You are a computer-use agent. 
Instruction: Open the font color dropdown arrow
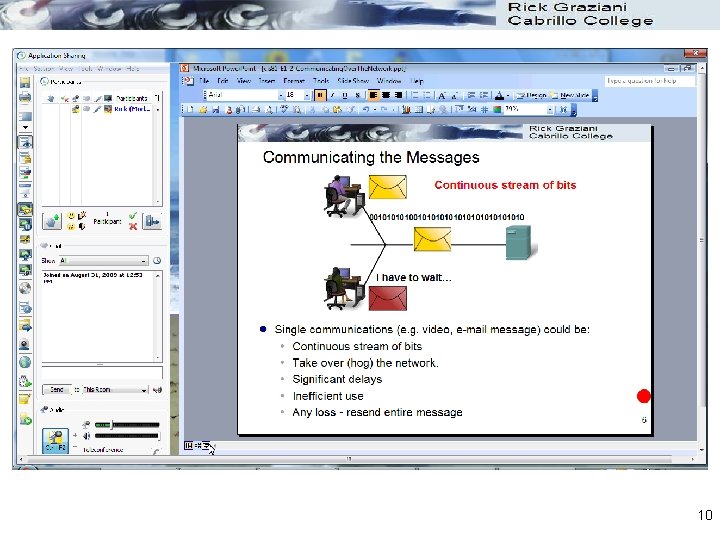tap(508, 96)
